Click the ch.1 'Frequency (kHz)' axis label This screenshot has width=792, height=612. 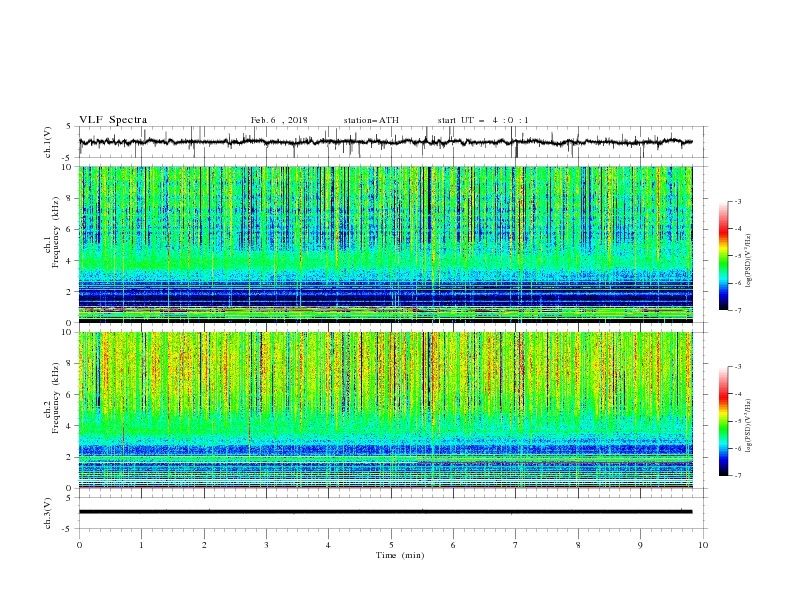pos(55,232)
